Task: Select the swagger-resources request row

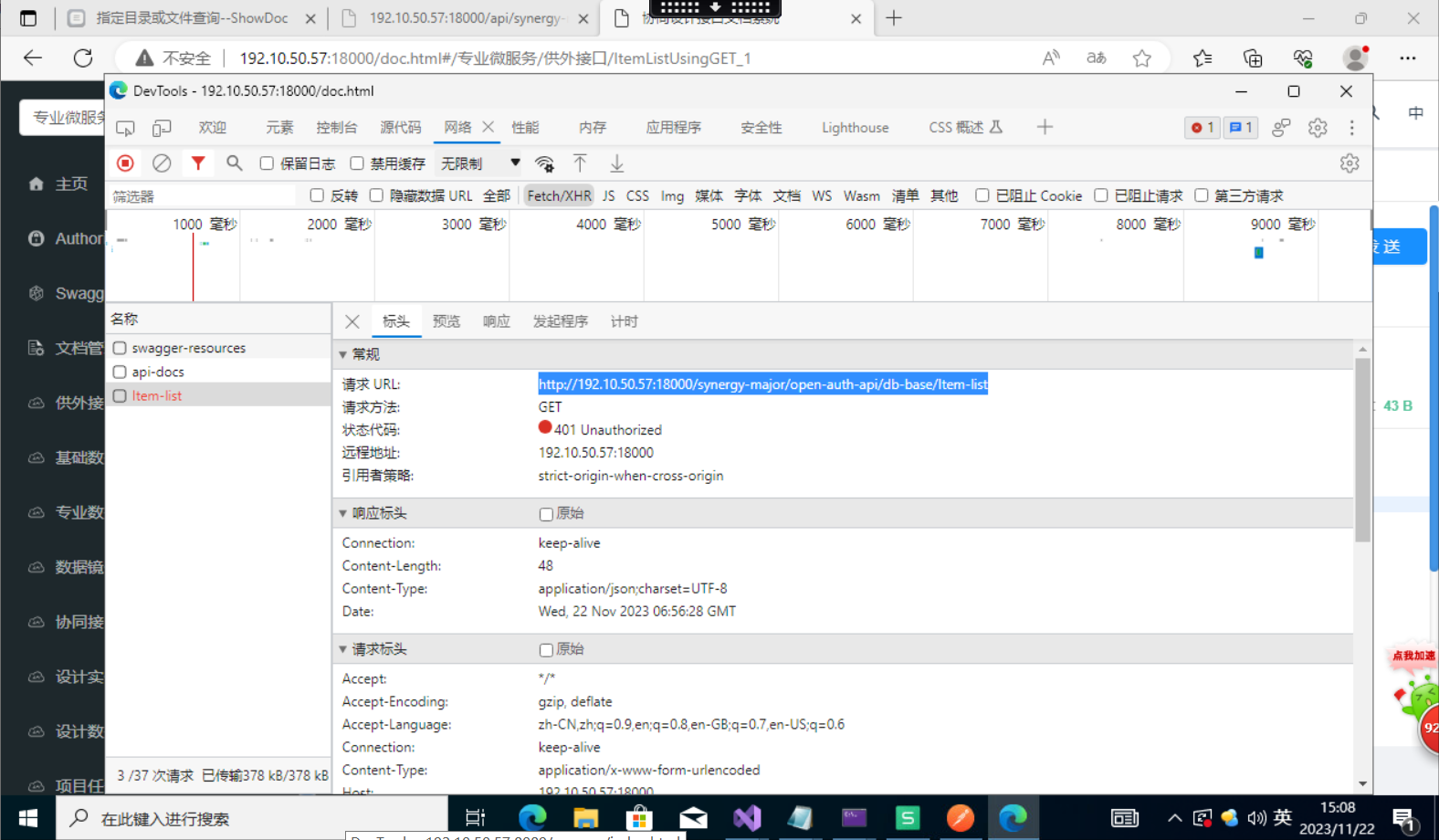Action: 218,348
